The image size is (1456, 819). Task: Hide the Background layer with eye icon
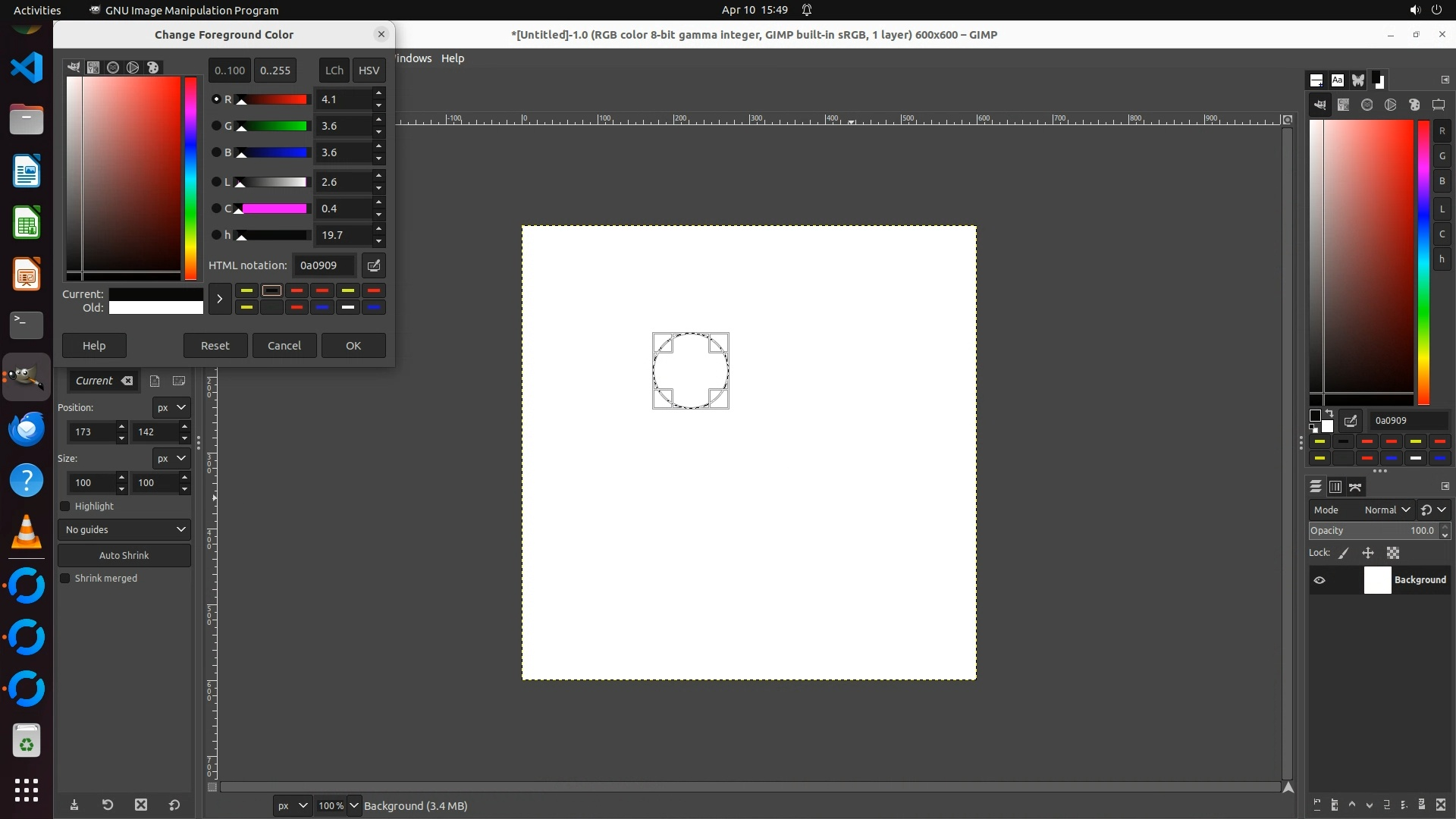tap(1319, 580)
